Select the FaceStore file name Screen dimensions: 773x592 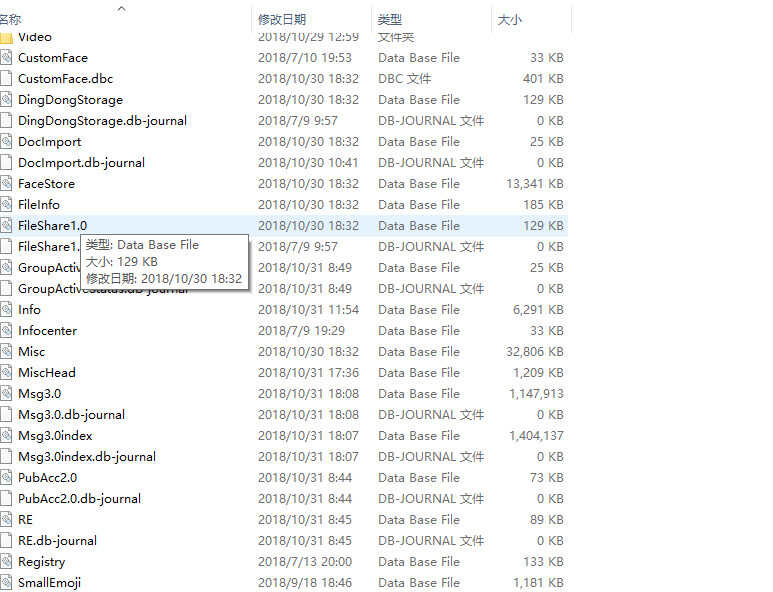(x=46, y=184)
